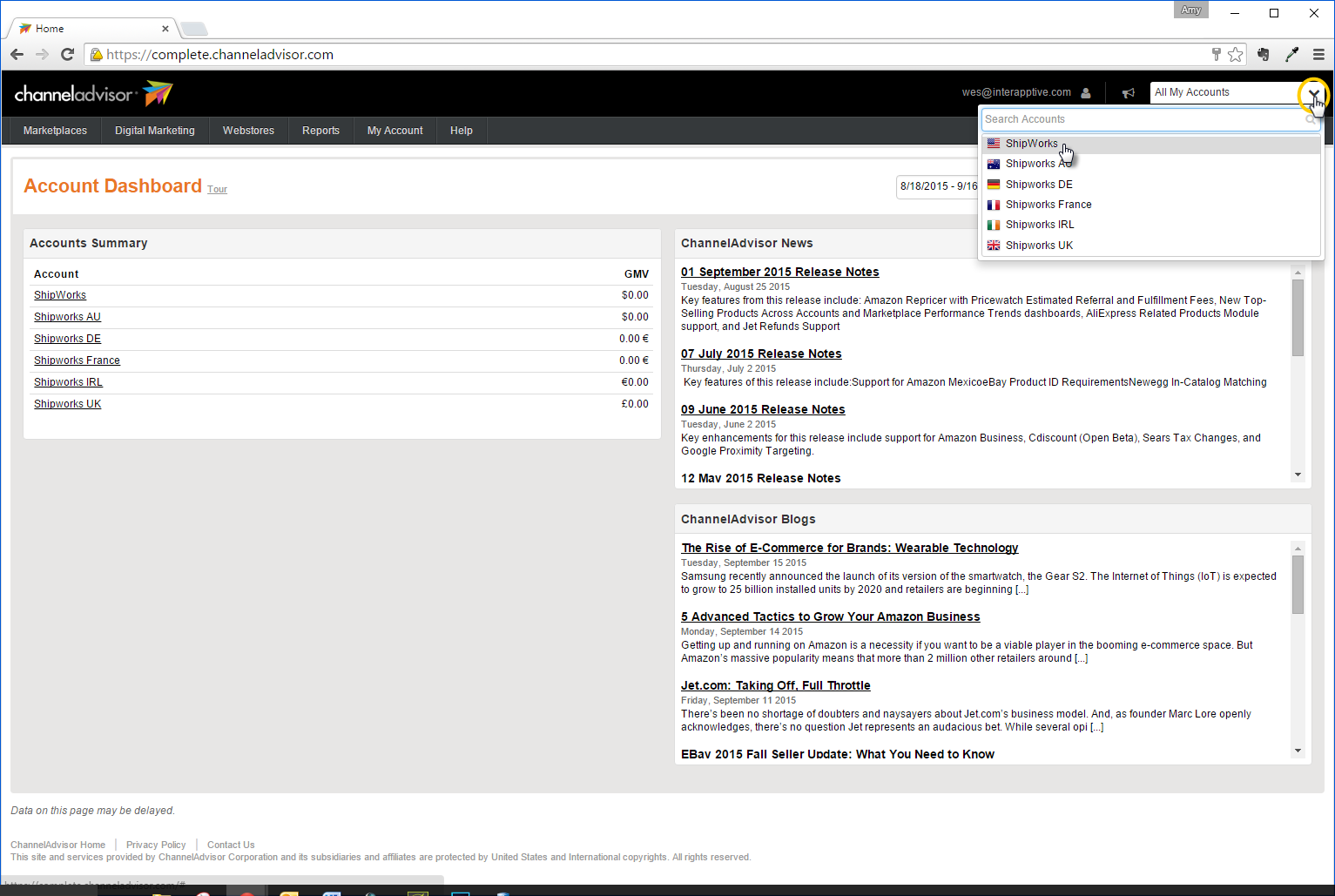This screenshot has width=1335, height=896.
Task: Open the date range 8/18/2015 picker
Action: pos(937,186)
